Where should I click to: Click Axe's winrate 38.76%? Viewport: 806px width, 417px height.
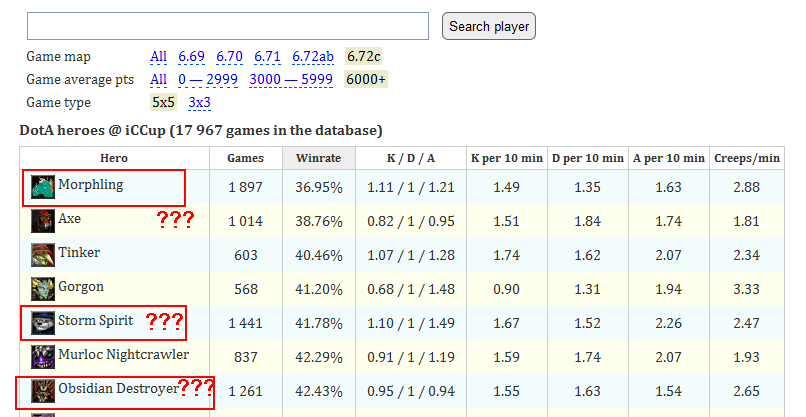(319, 221)
